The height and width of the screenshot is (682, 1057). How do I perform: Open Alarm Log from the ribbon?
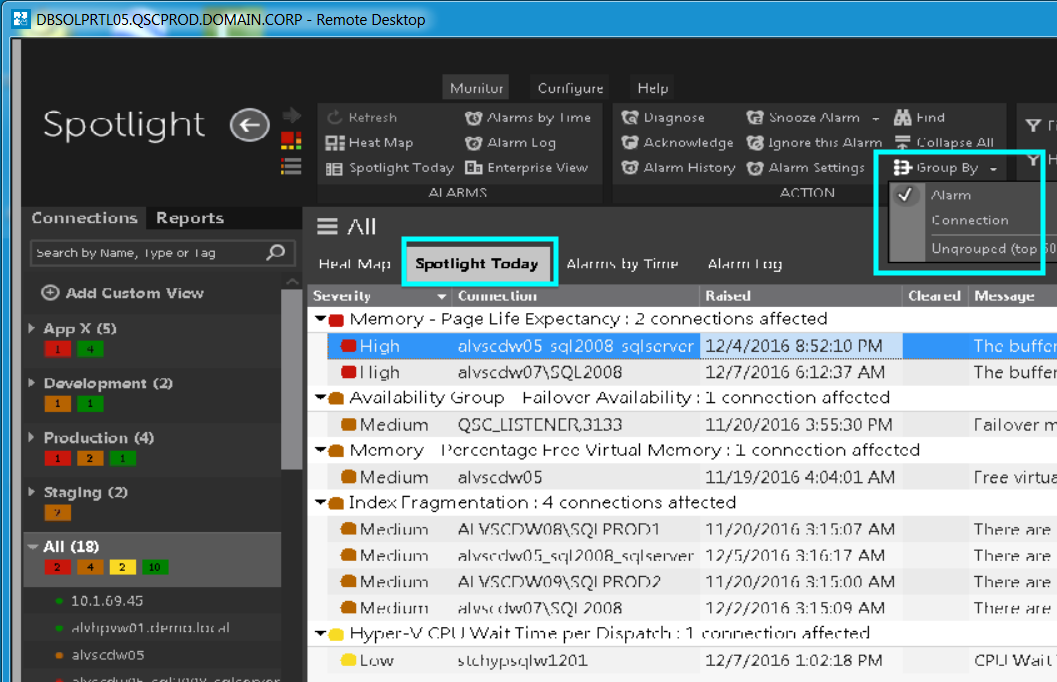pyautogui.click(x=510, y=142)
